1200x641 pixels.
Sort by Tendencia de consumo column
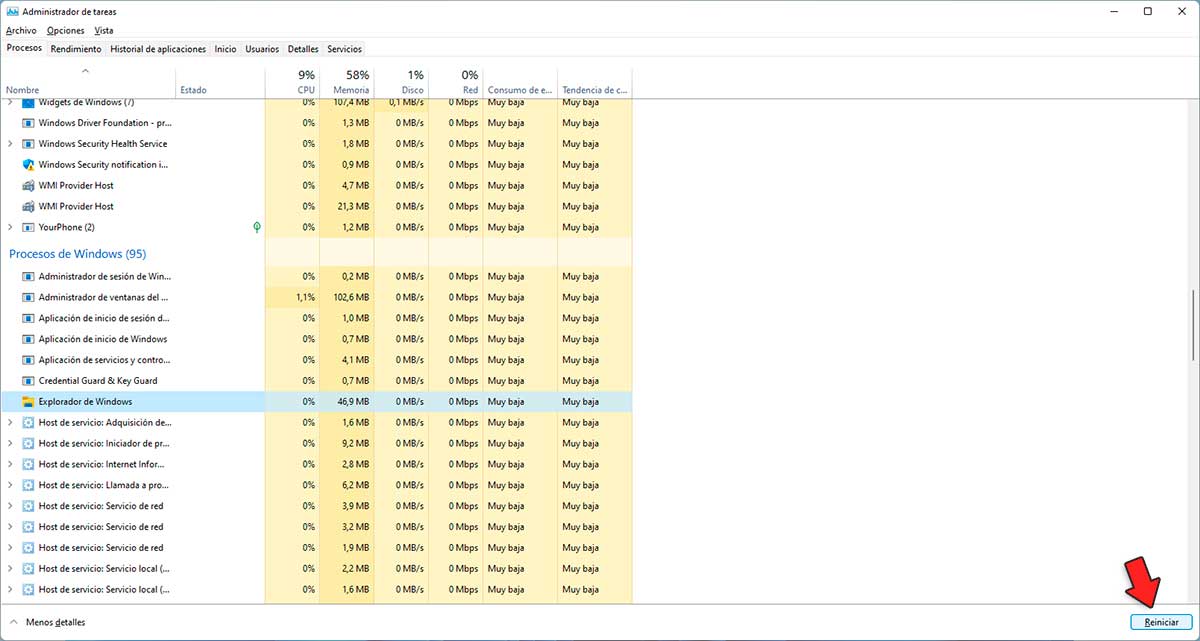[594, 83]
